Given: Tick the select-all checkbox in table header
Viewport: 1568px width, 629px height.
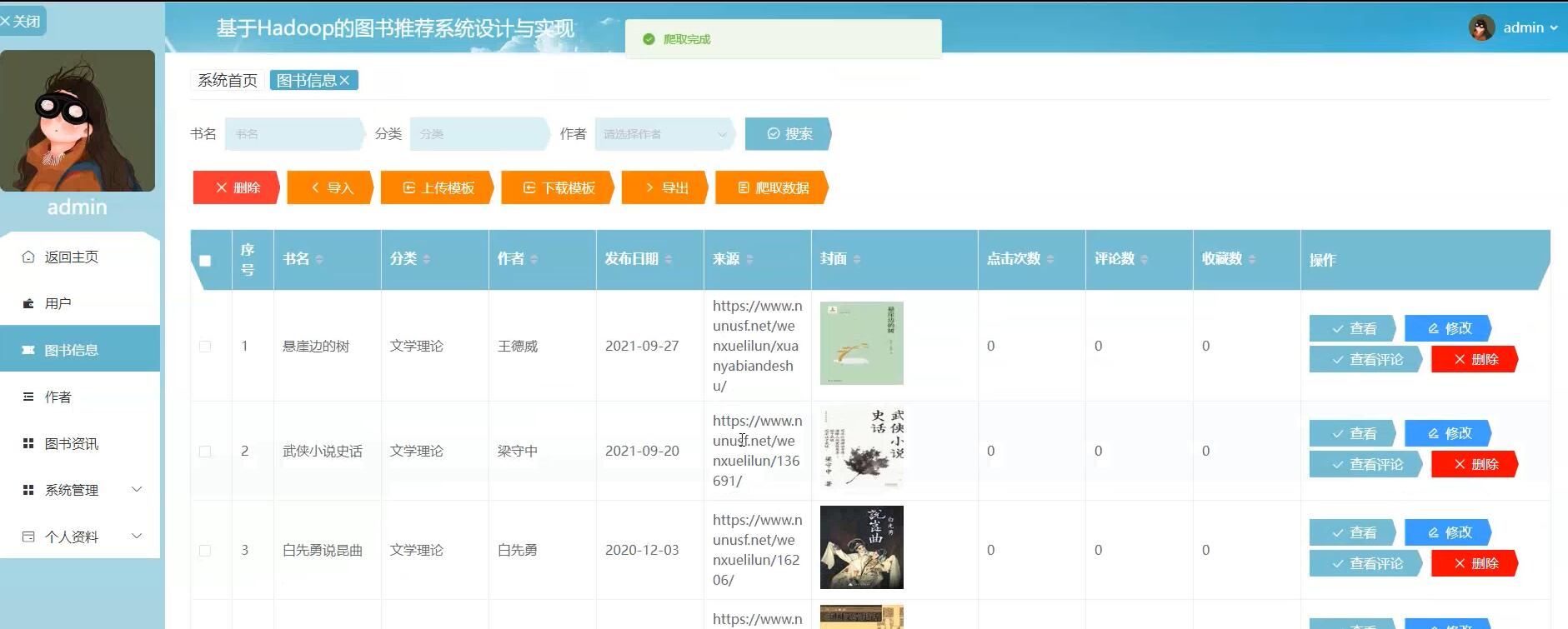Looking at the screenshot, I should pos(205,260).
